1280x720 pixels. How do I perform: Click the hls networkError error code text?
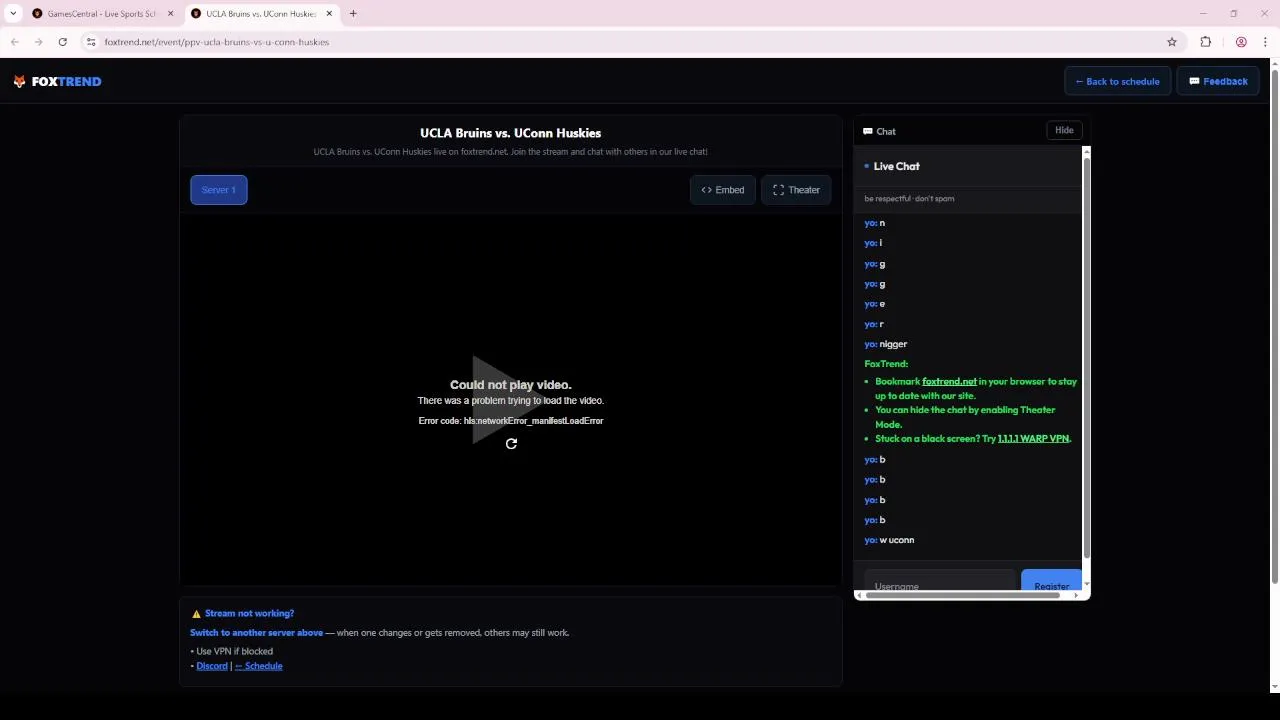[511, 421]
